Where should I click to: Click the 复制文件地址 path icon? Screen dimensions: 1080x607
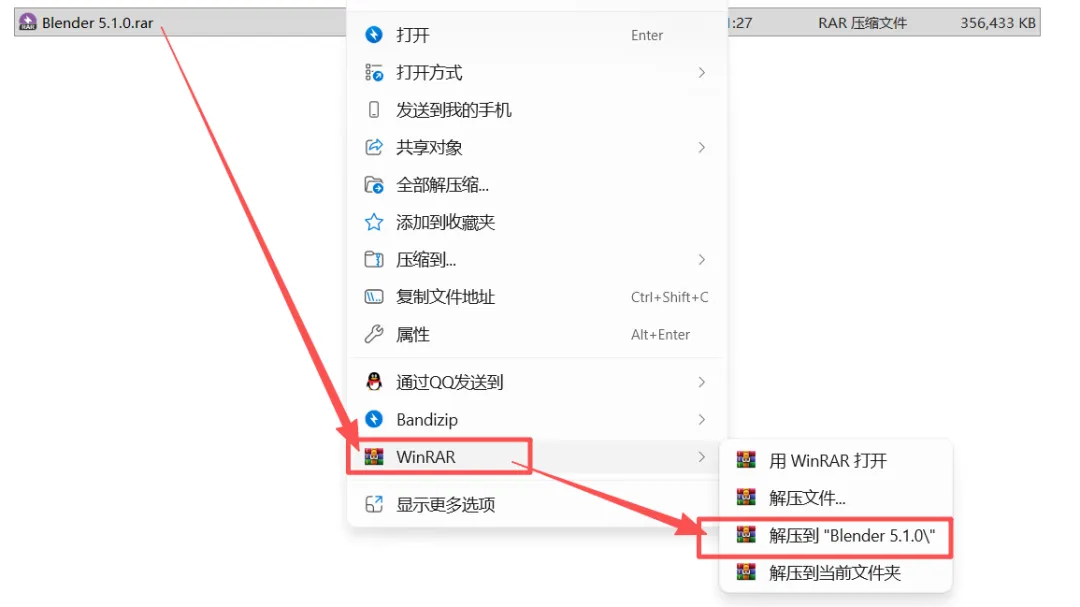374,297
